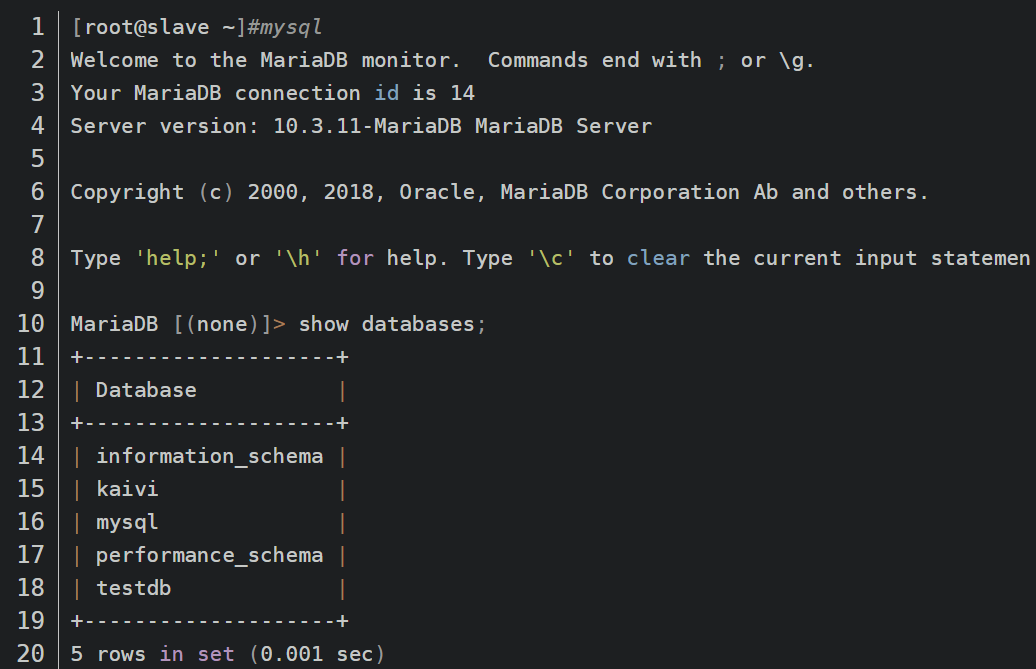Click the testdb database name
This screenshot has width=1036, height=669.
coord(133,588)
